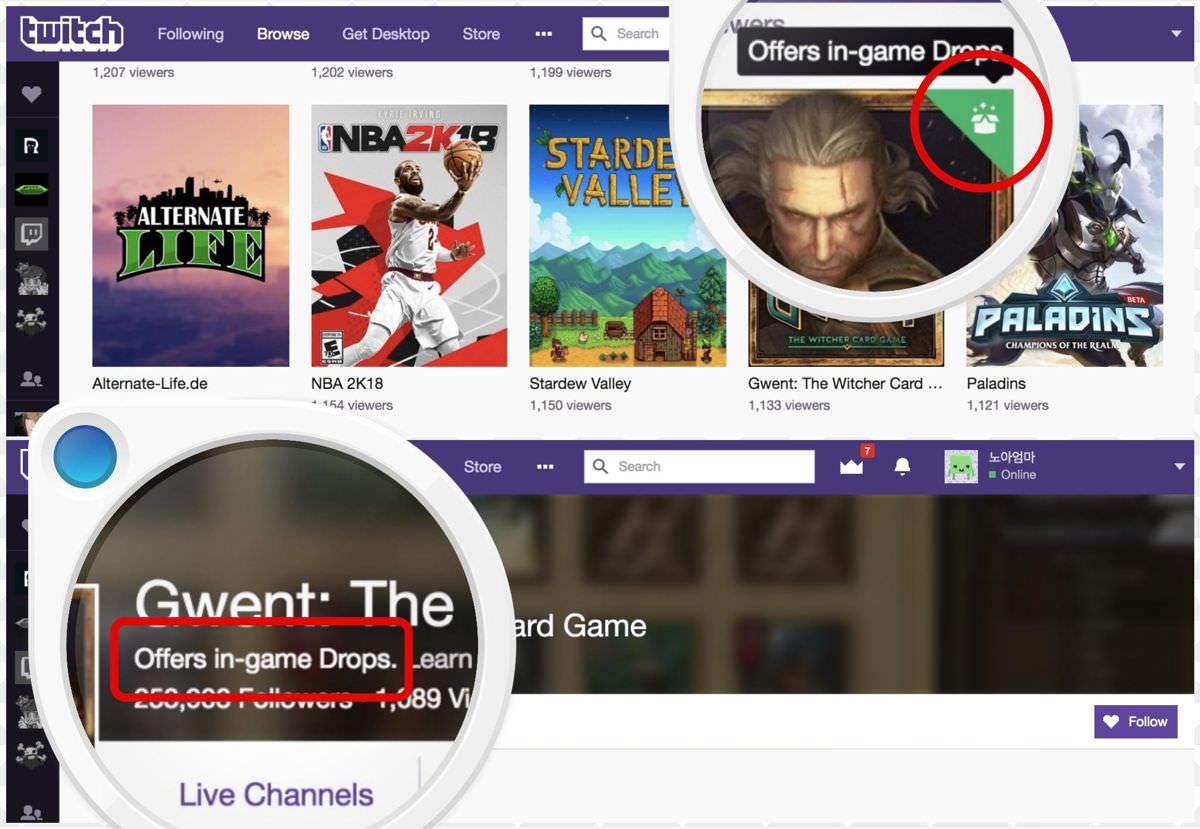Click the purple Follow button
Image resolution: width=1200 pixels, height=829 pixels.
(1136, 721)
